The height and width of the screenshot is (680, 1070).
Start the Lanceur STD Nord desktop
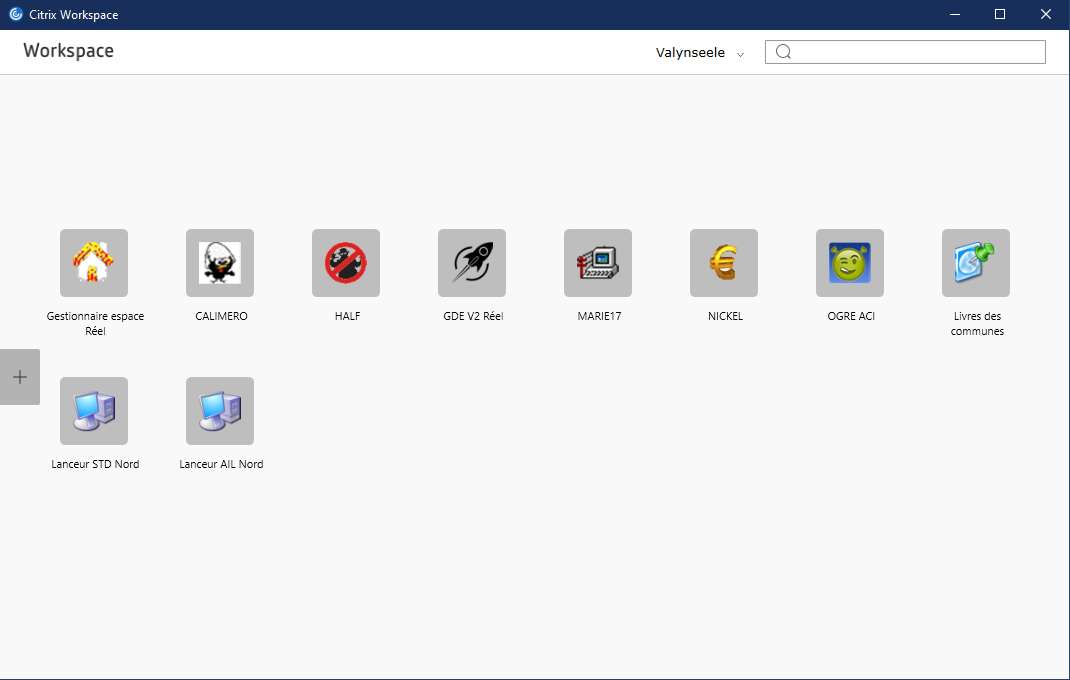point(94,411)
